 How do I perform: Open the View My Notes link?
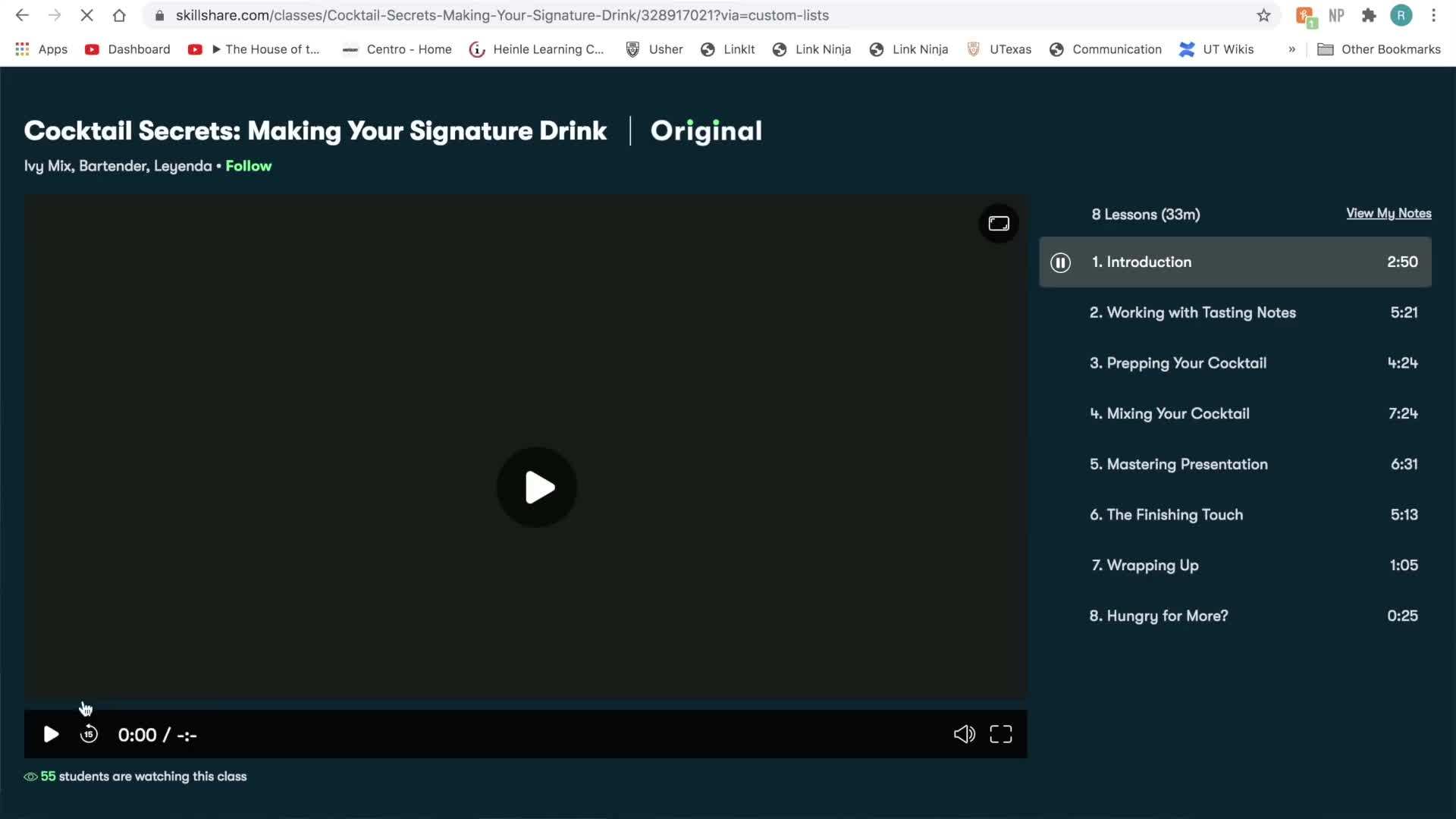(1389, 214)
